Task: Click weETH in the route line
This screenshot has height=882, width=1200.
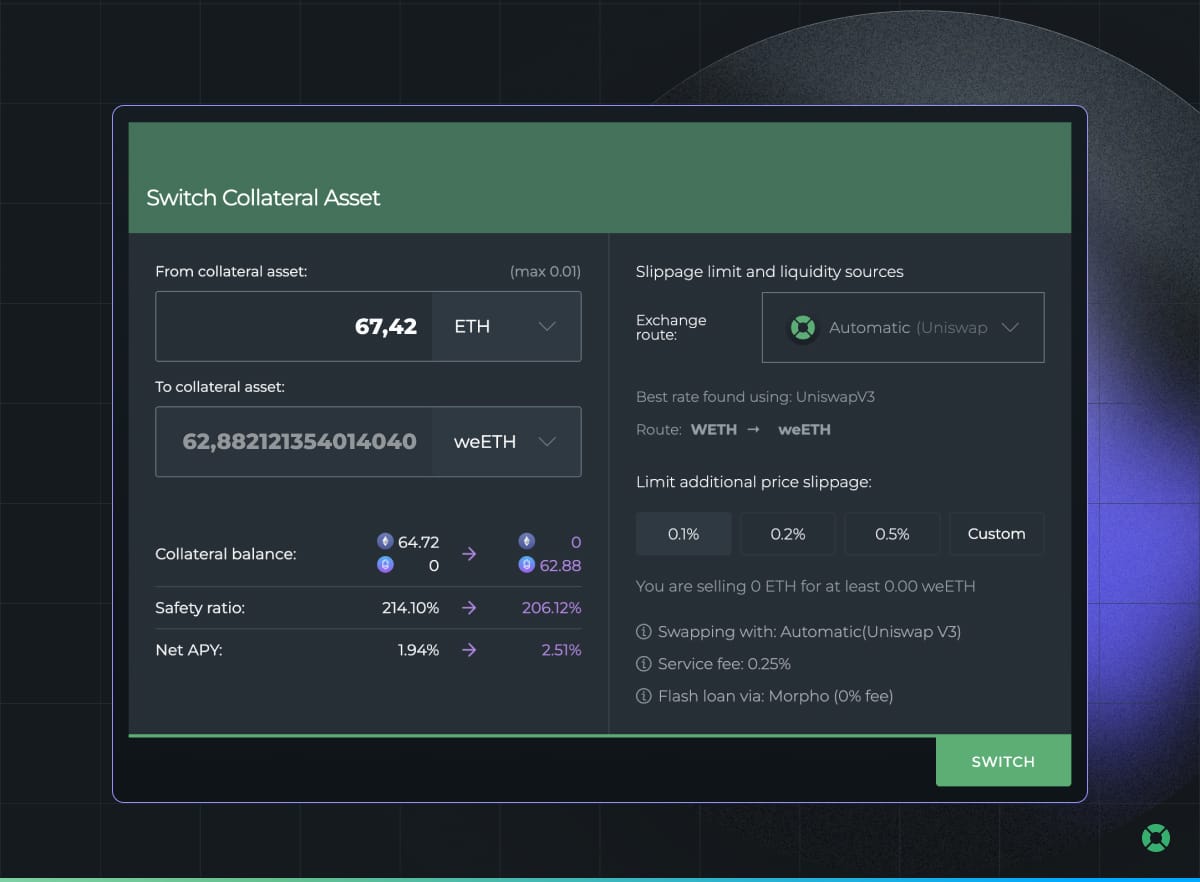Action: (804, 429)
